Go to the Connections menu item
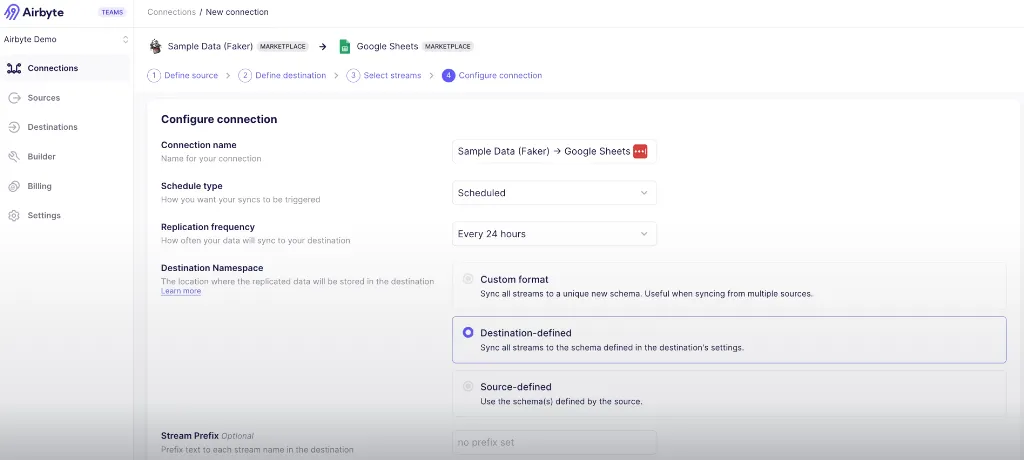Image resolution: width=1024 pixels, height=460 pixels. pyautogui.click(x=66, y=68)
